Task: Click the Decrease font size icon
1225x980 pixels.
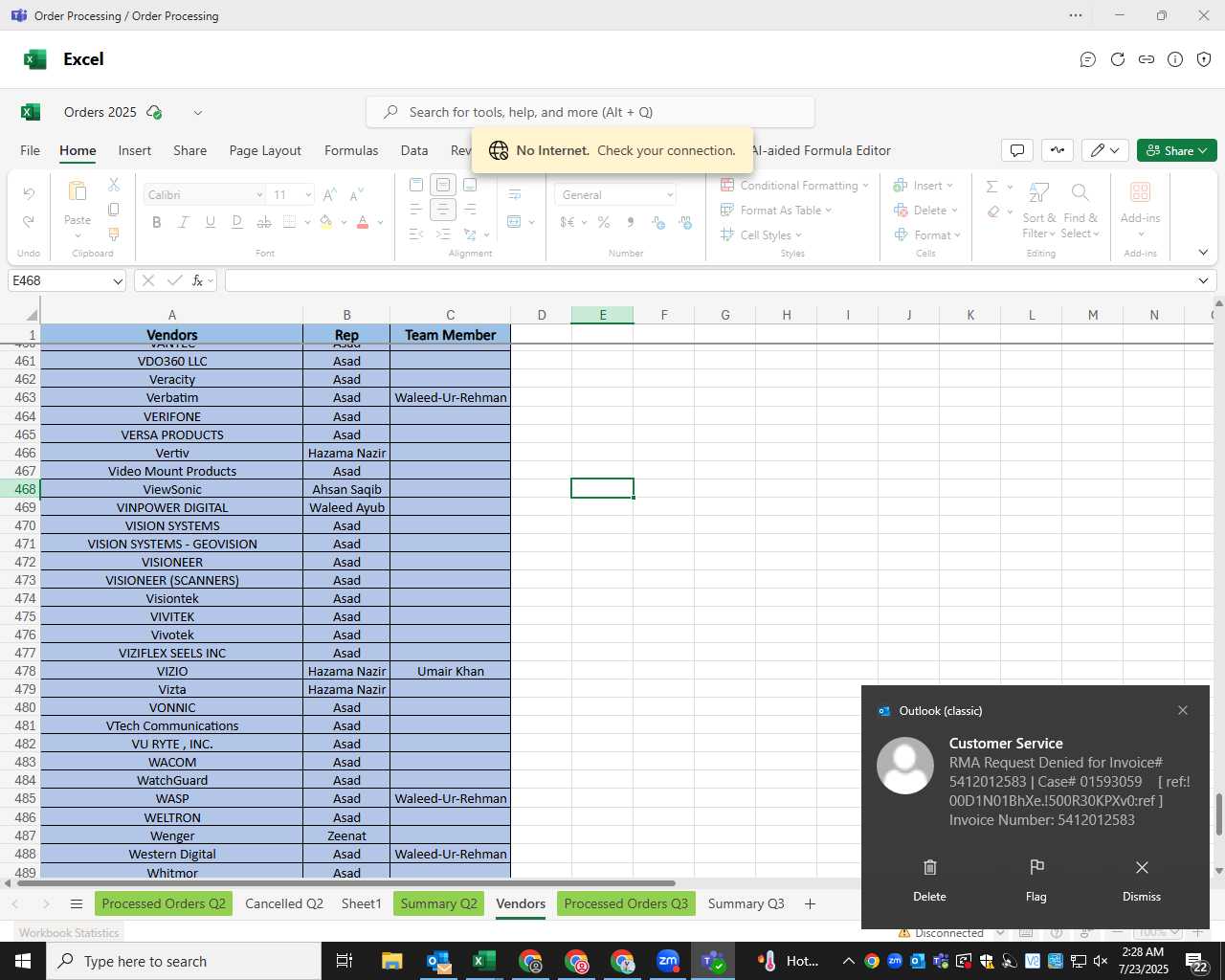Action: pos(356,195)
